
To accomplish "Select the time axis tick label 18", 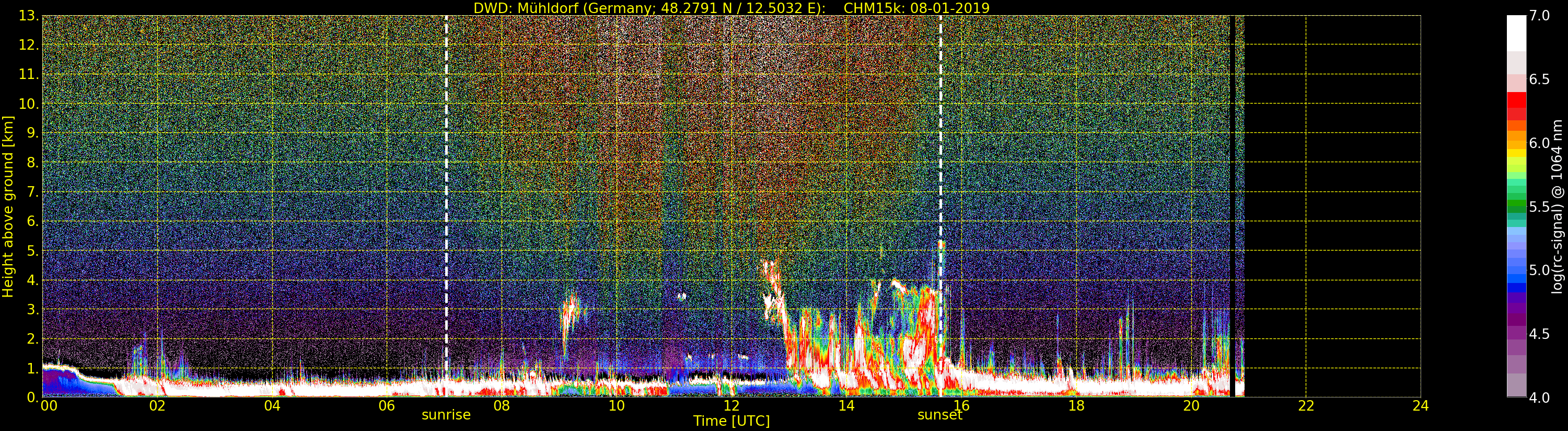I will click(1076, 406).
